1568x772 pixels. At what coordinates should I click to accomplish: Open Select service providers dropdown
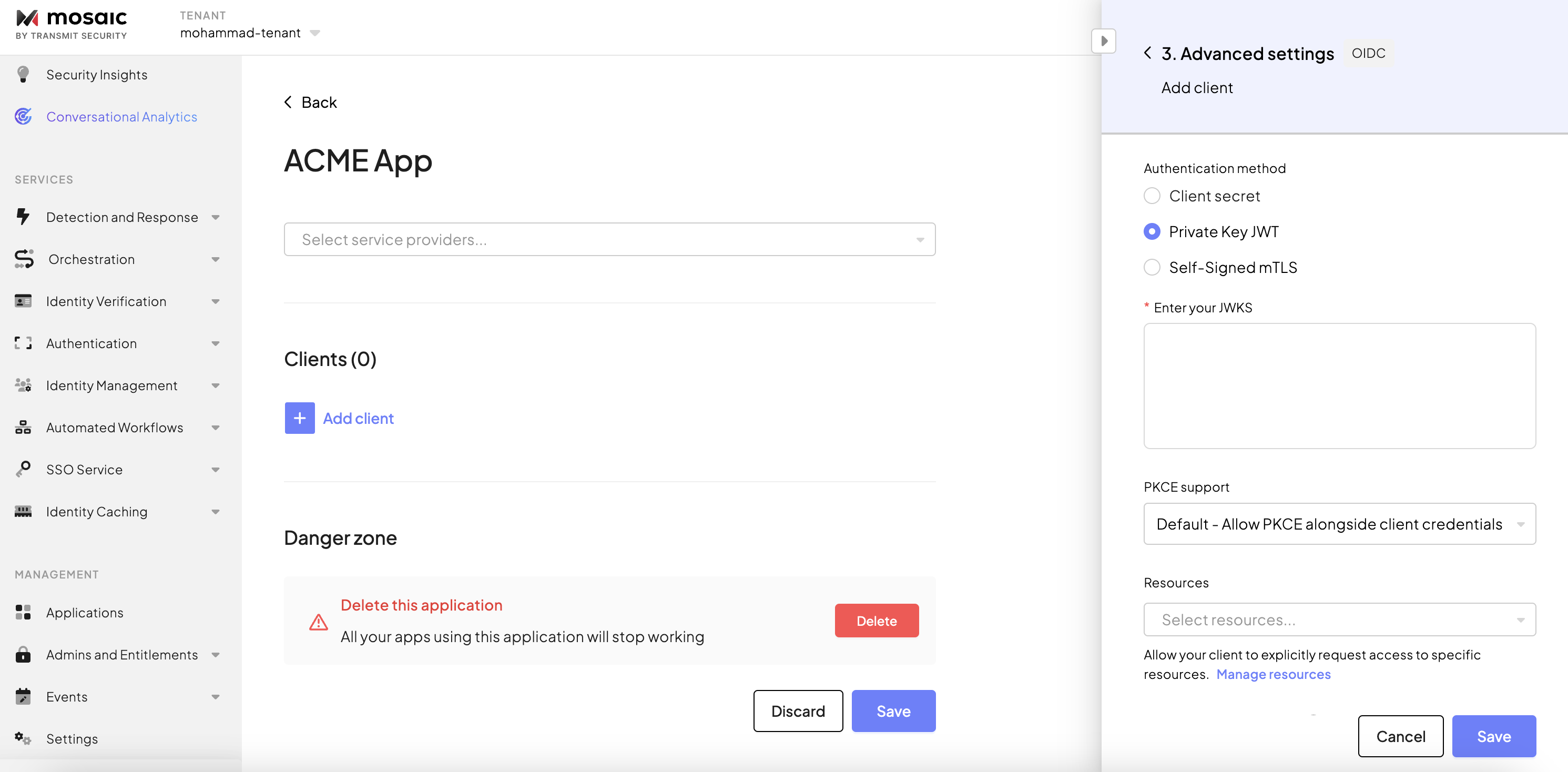click(x=609, y=239)
